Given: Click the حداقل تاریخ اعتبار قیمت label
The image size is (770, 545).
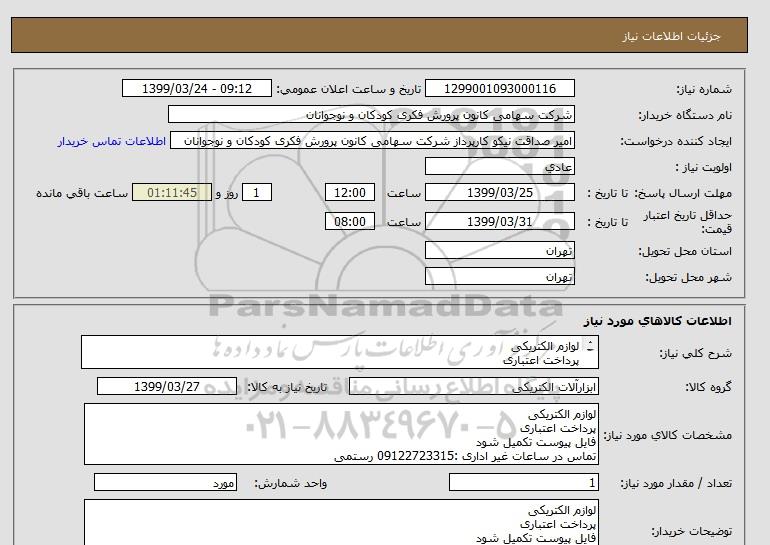Looking at the screenshot, I should 688,222.
